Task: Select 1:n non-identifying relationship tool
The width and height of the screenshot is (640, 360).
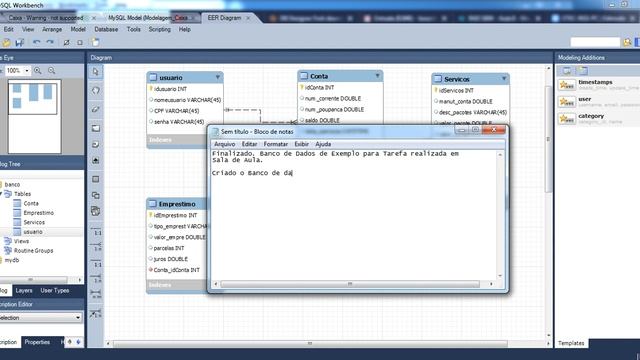Action: pos(96,247)
